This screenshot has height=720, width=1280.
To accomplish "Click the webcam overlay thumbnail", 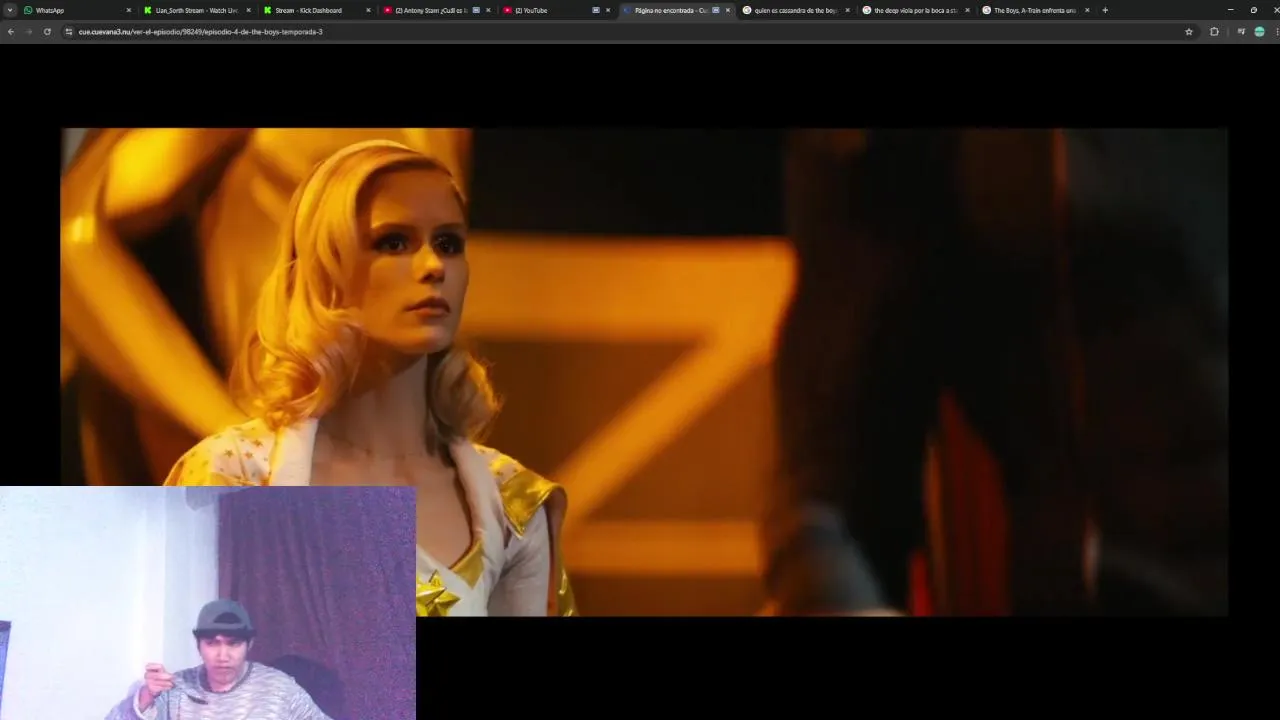I will point(208,603).
